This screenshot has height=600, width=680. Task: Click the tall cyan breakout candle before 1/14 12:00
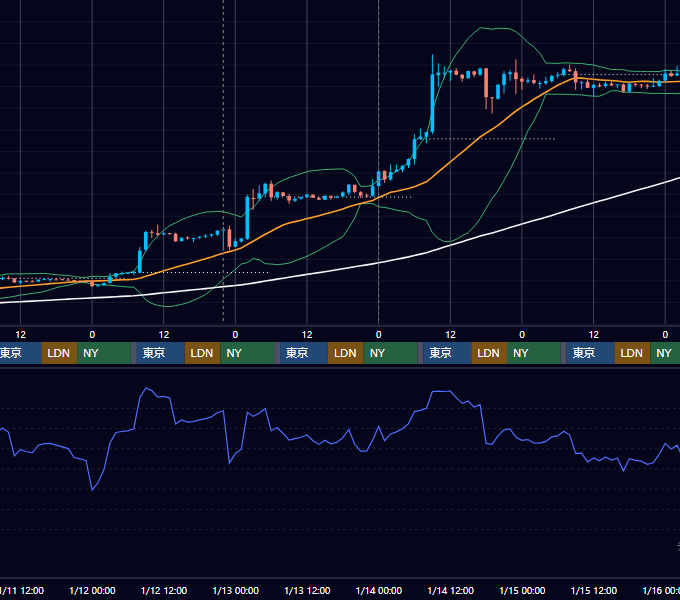[x=432, y=103]
